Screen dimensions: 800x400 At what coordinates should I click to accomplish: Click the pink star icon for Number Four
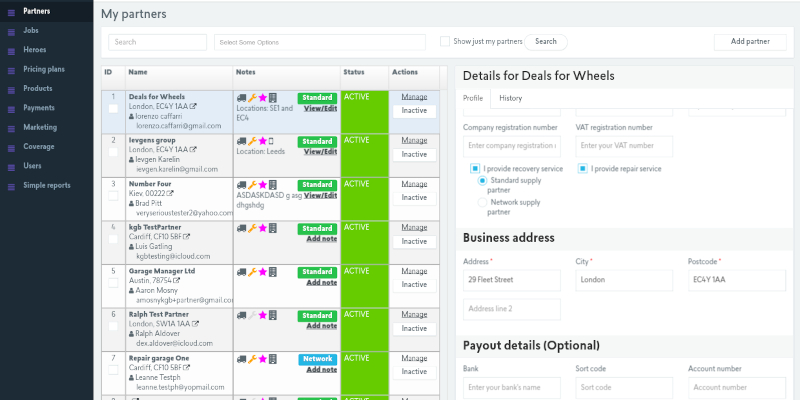click(262, 184)
